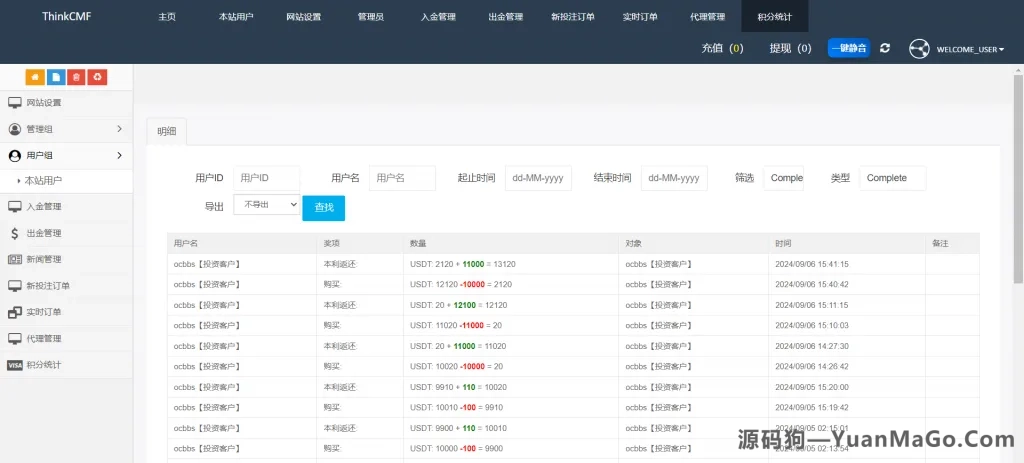The width and height of the screenshot is (1024, 463).
Task: Select the 明细 tab
Action: point(167,131)
